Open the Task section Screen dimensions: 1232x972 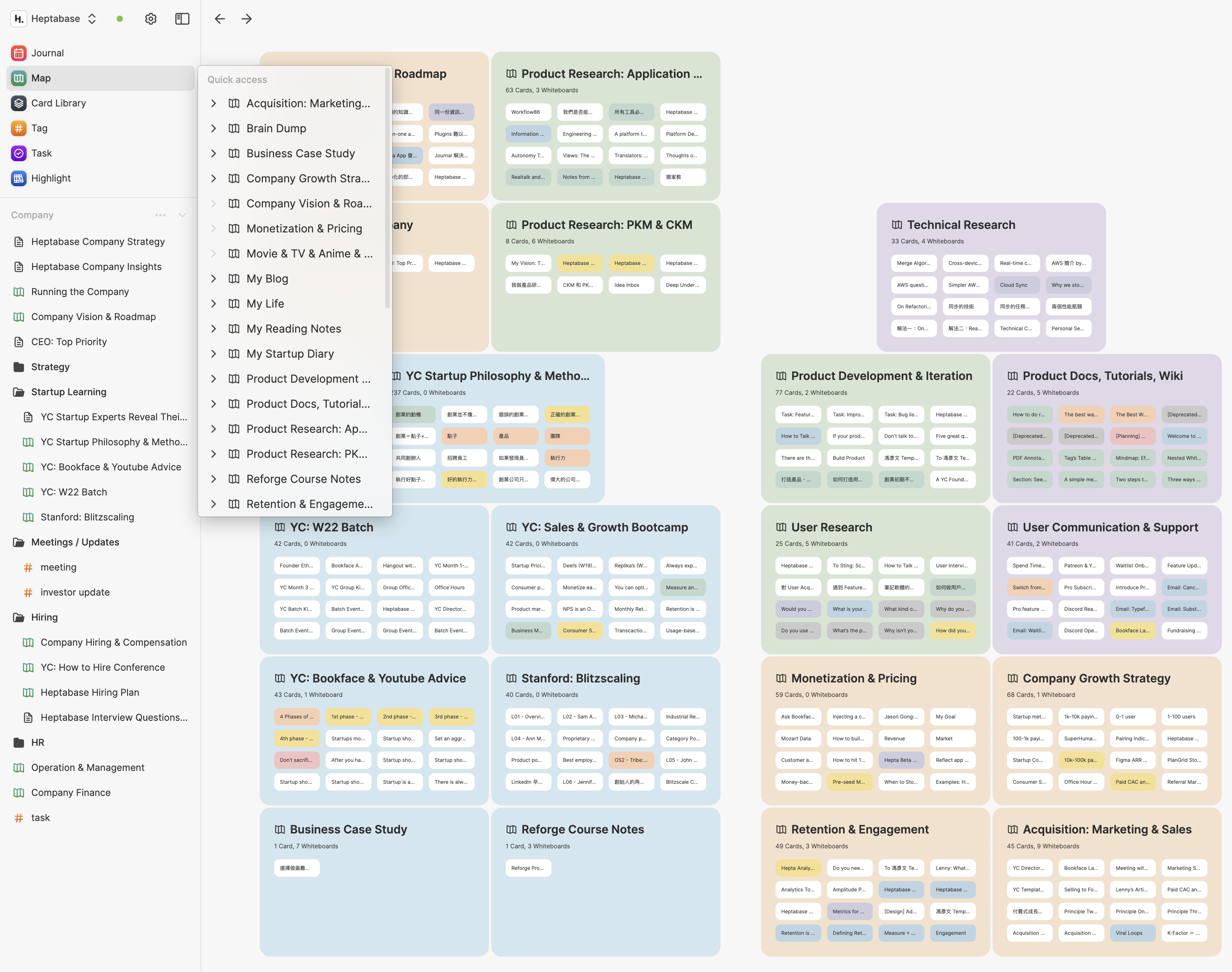click(x=100, y=153)
